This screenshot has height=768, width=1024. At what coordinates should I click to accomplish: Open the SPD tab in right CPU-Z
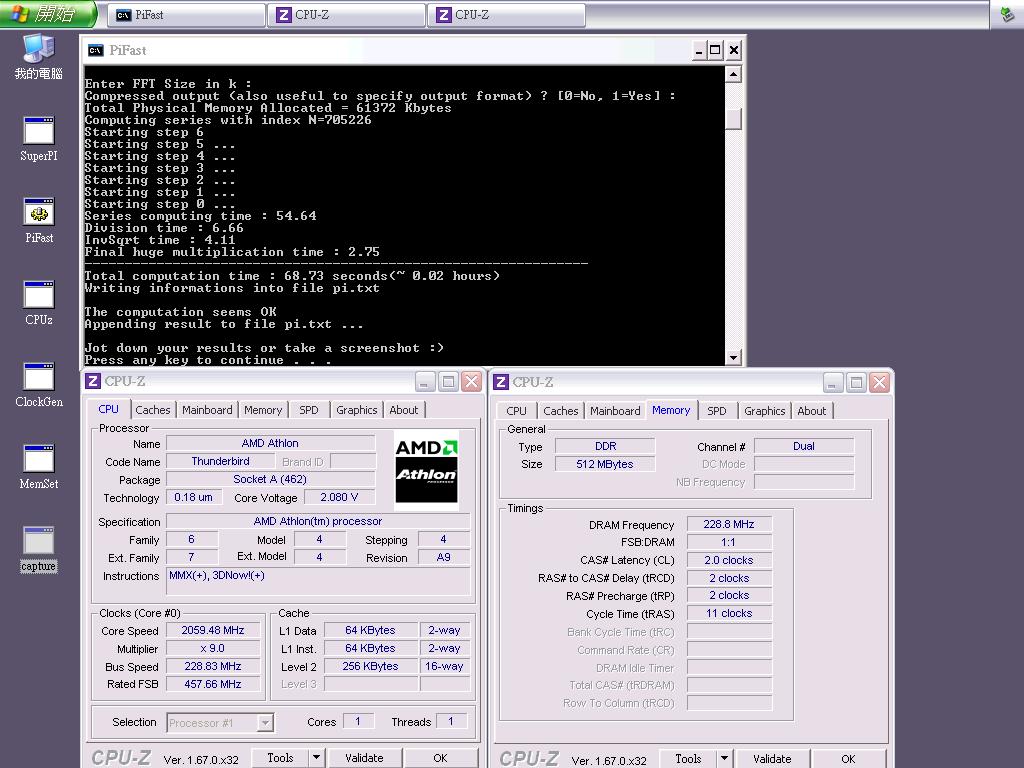716,411
